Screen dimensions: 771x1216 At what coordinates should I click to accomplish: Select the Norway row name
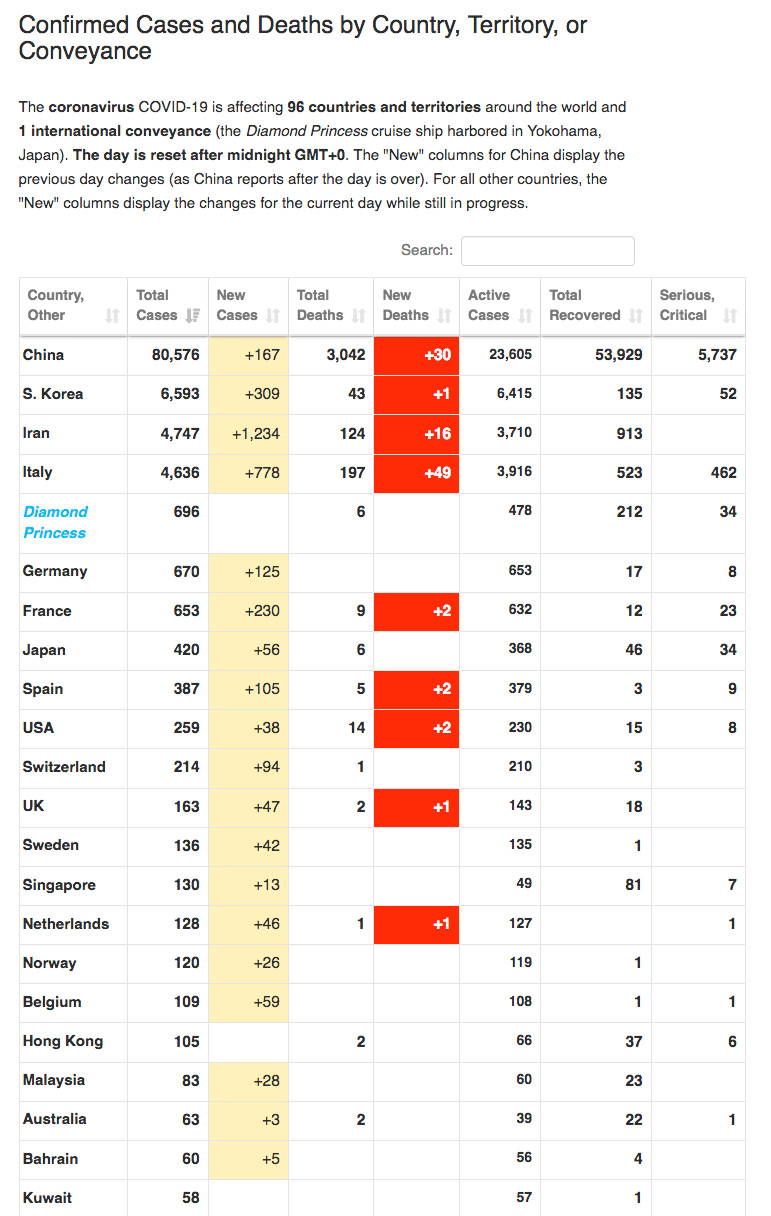point(50,963)
